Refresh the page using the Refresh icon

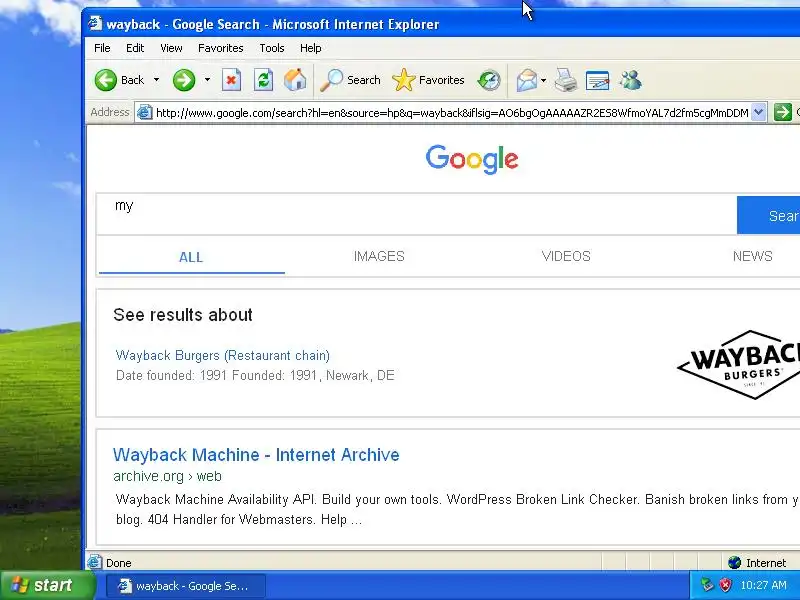[263, 80]
